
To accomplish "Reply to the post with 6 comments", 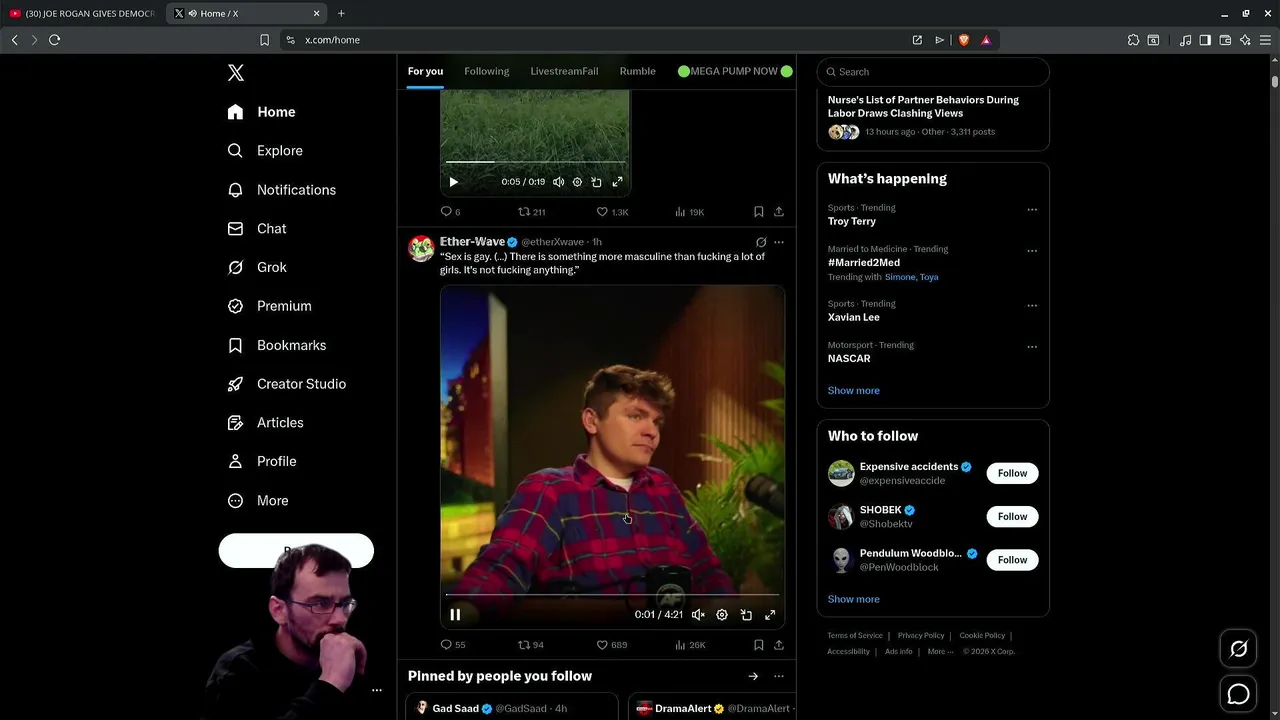I will tap(450, 212).
